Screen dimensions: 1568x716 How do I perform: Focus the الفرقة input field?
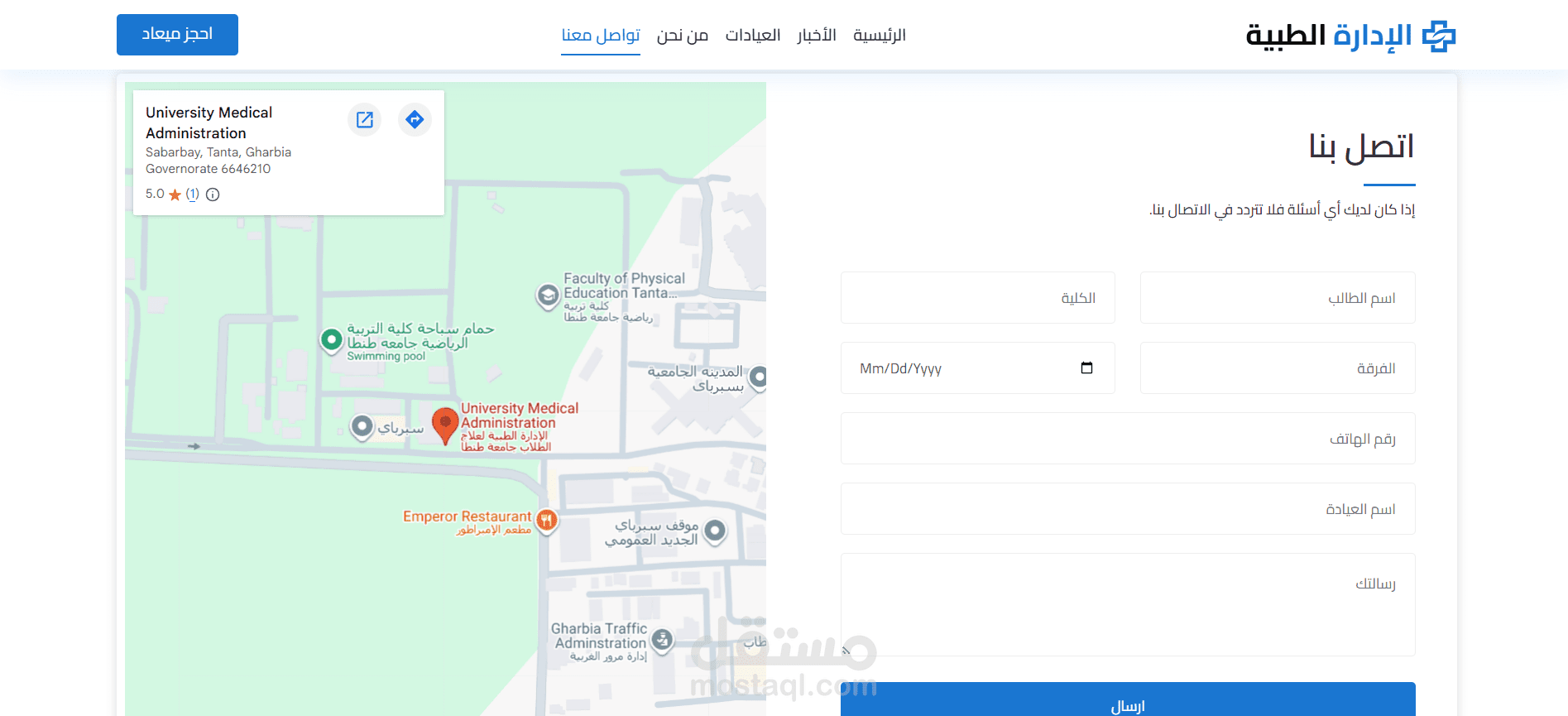click(x=1278, y=368)
